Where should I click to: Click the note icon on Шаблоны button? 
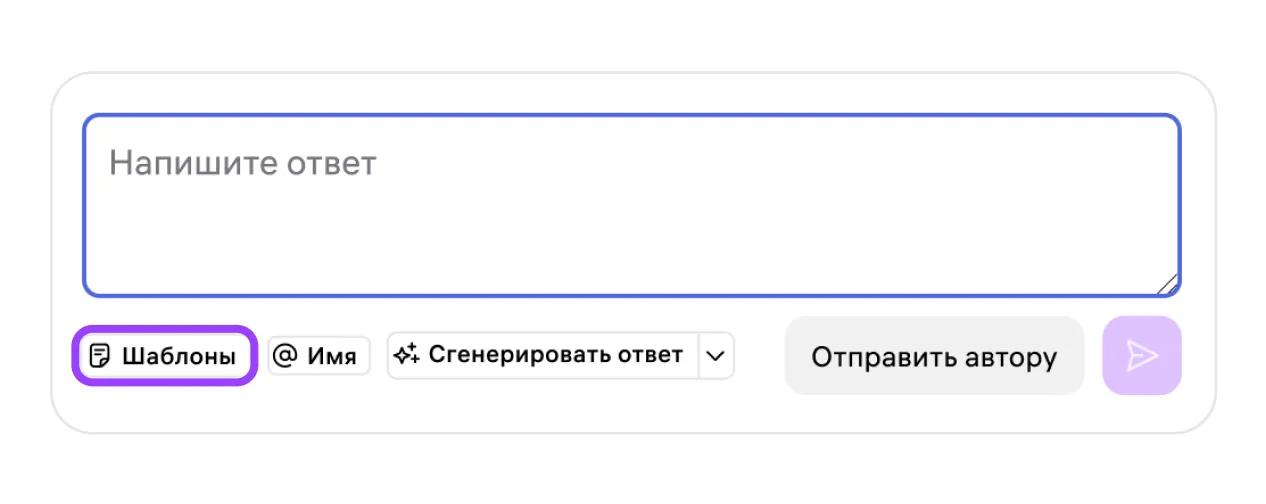pyautogui.click(x=99, y=356)
